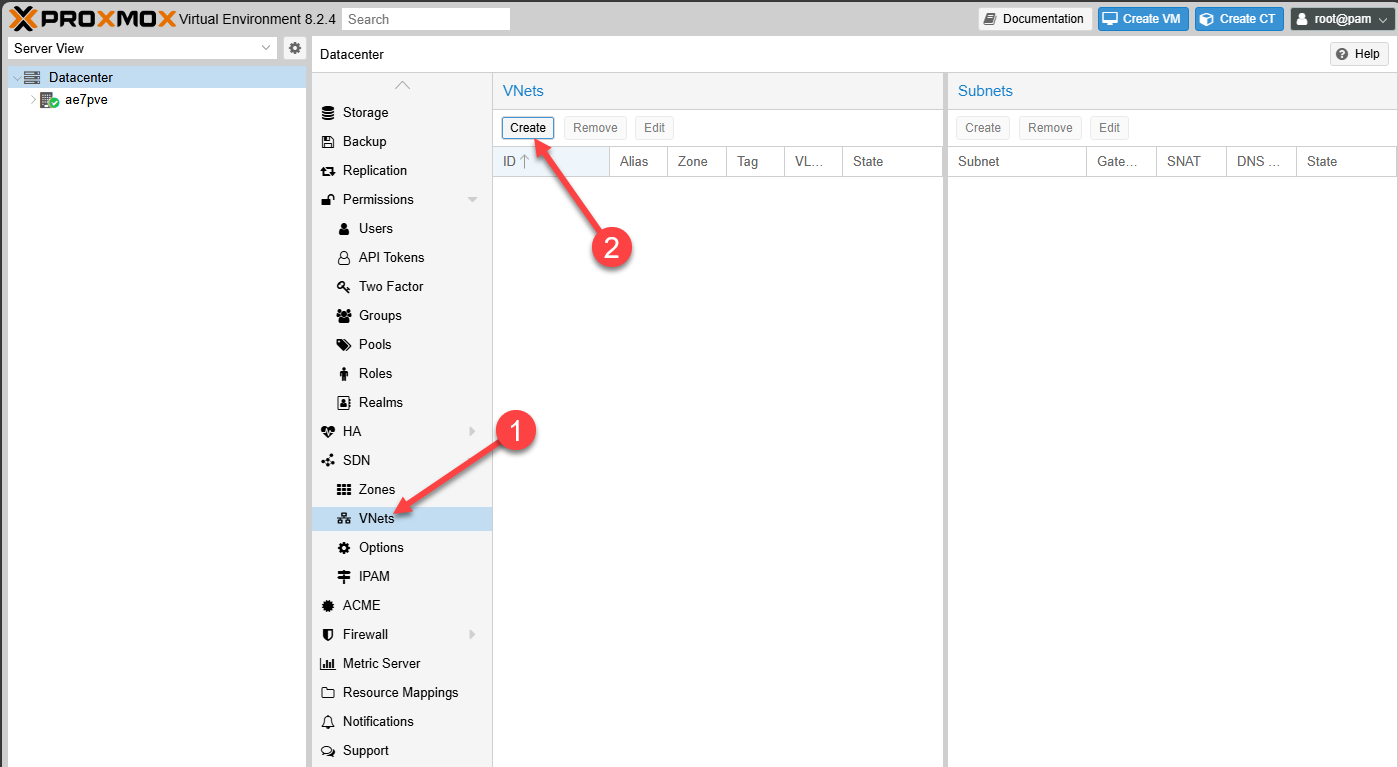This screenshot has width=1398, height=767.
Task: Click the IPAM signpost icon
Action: pos(344,577)
